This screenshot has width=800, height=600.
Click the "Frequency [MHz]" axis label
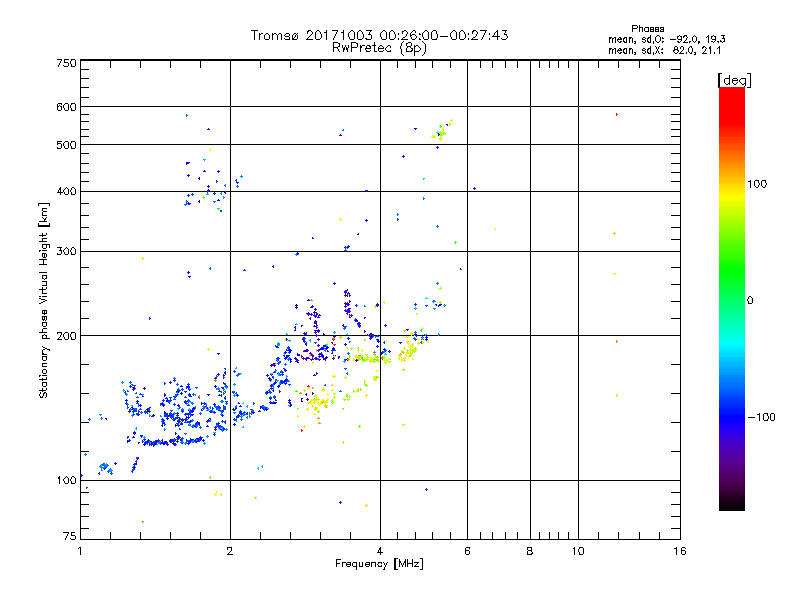[x=379, y=563]
